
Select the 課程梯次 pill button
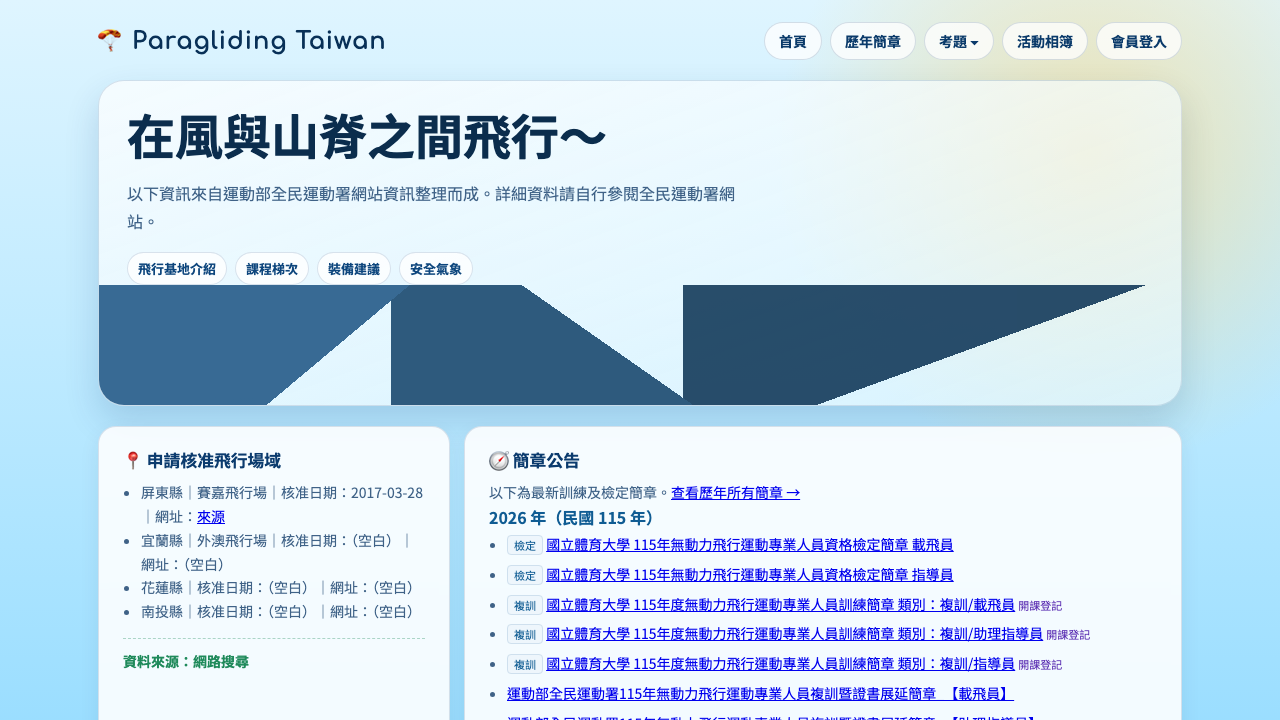272,269
